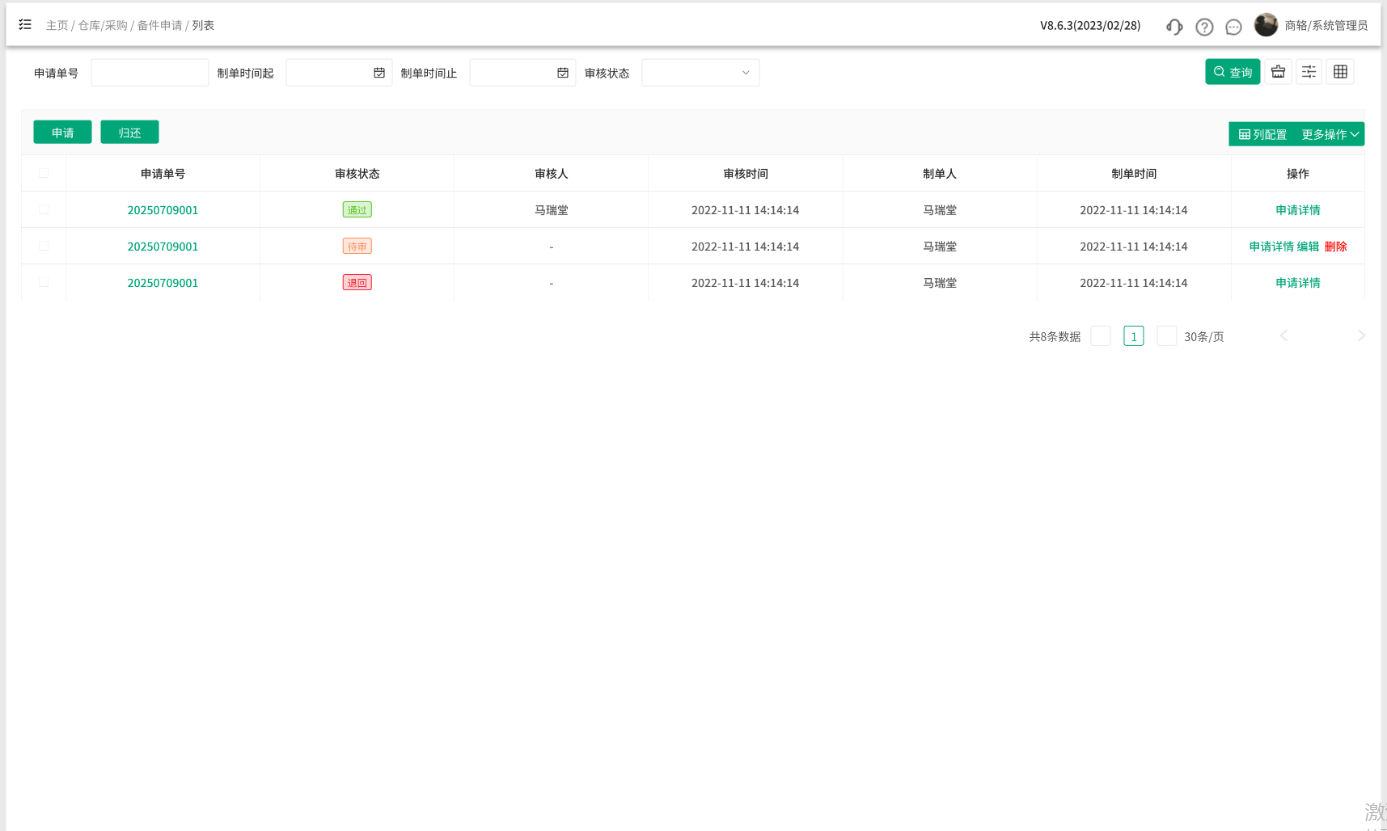This screenshot has height=831, width=1387.
Task: Click the green 申请 button
Action: click(x=62, y=132)
